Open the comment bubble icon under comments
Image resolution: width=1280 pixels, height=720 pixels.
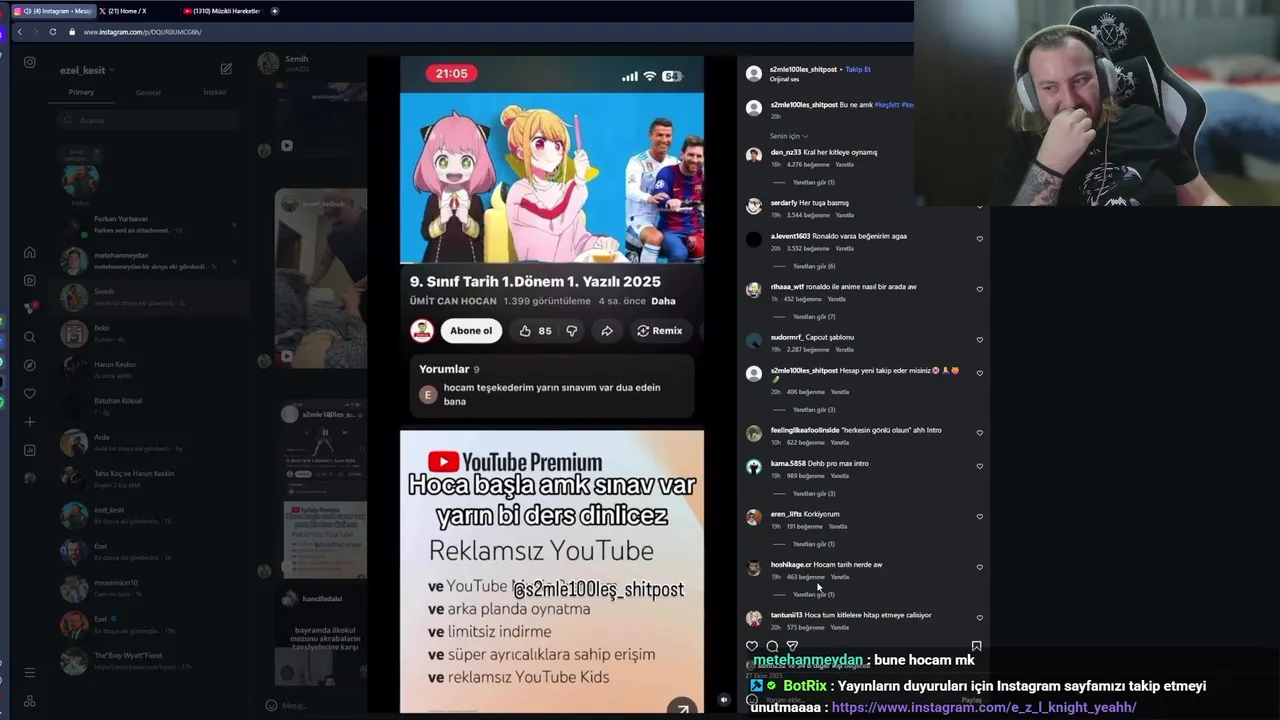click(x=772, y=646)
